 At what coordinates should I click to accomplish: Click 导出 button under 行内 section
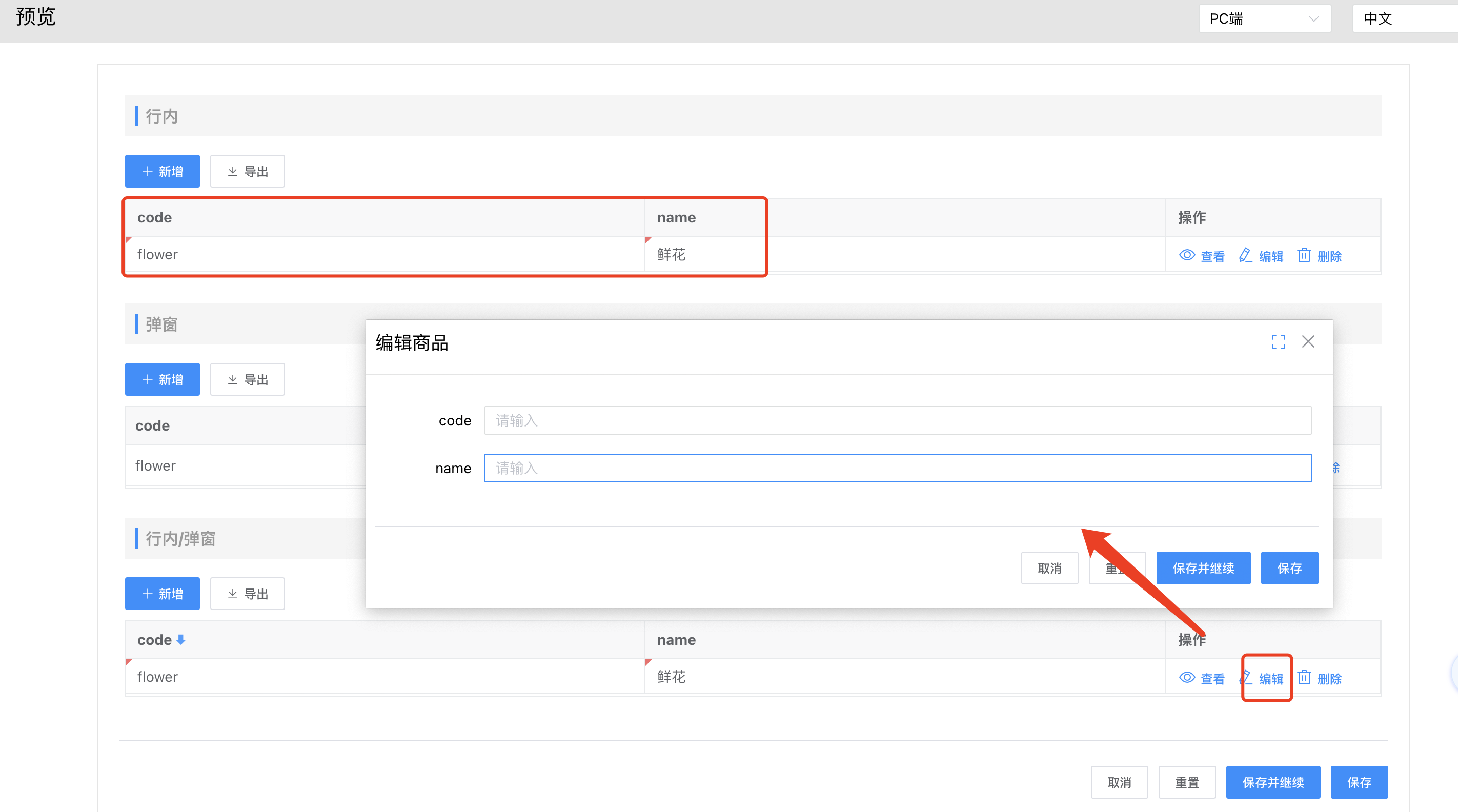tap(247, 171)
